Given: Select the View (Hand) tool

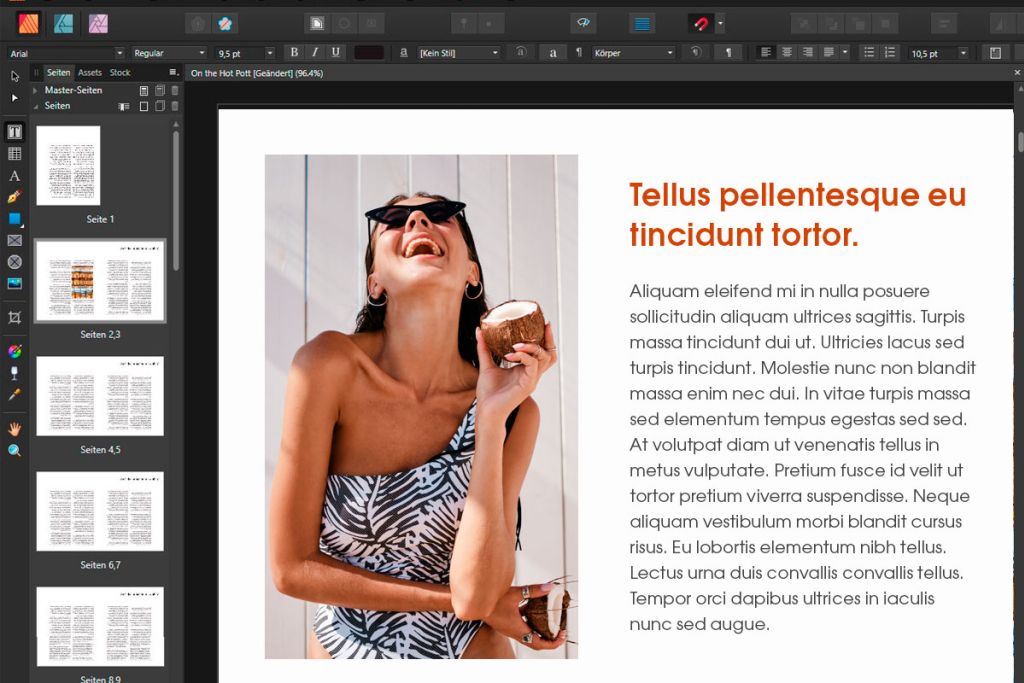Looking at the screenshot, I should 14,428.
